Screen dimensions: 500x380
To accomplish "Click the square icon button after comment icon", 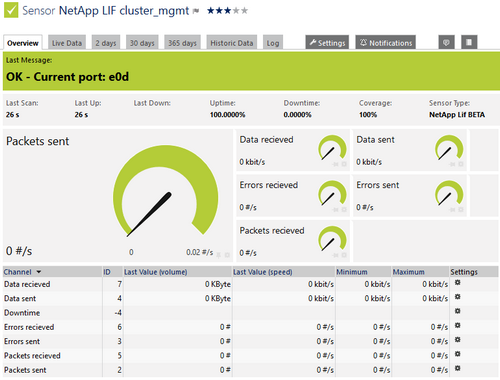I will (469, 42).
